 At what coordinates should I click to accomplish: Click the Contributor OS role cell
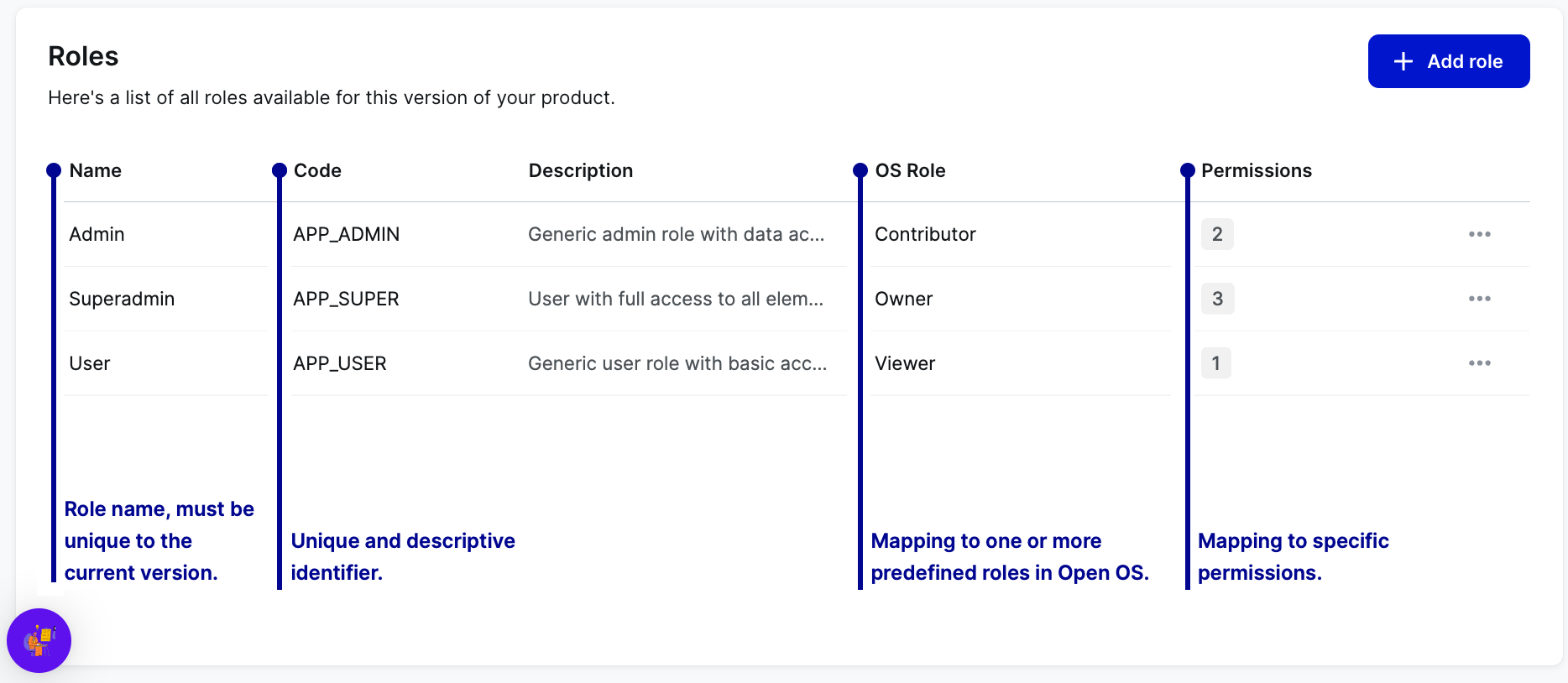[x=925, y=234]
